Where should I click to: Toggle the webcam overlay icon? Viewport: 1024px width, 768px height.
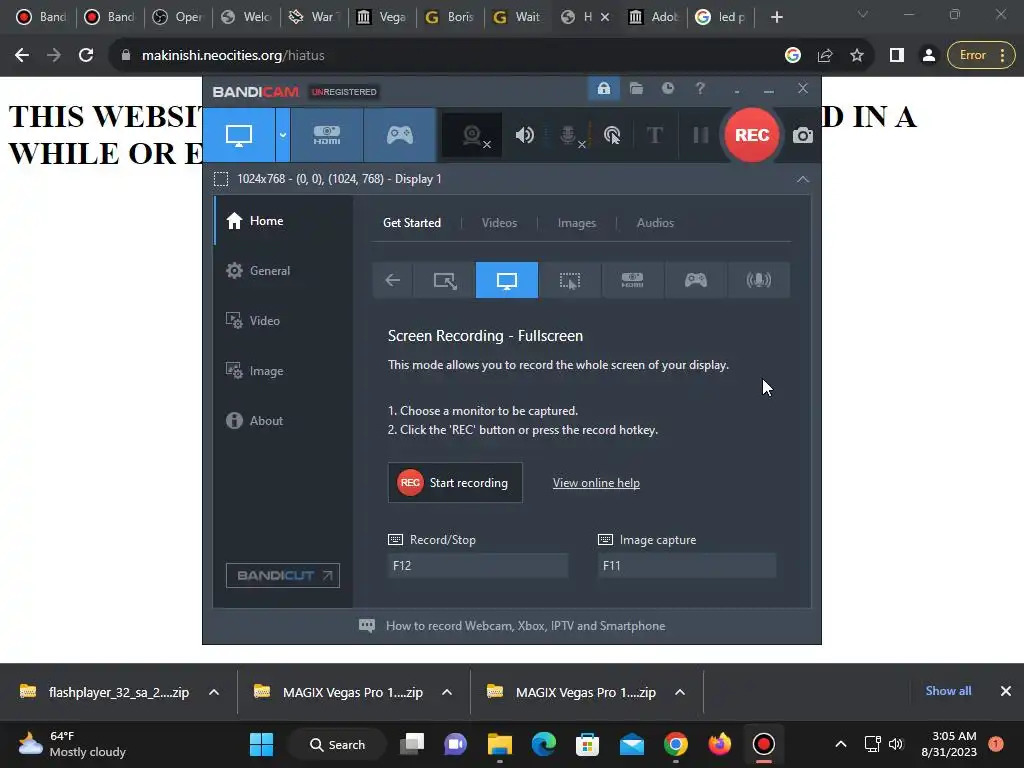472,135
